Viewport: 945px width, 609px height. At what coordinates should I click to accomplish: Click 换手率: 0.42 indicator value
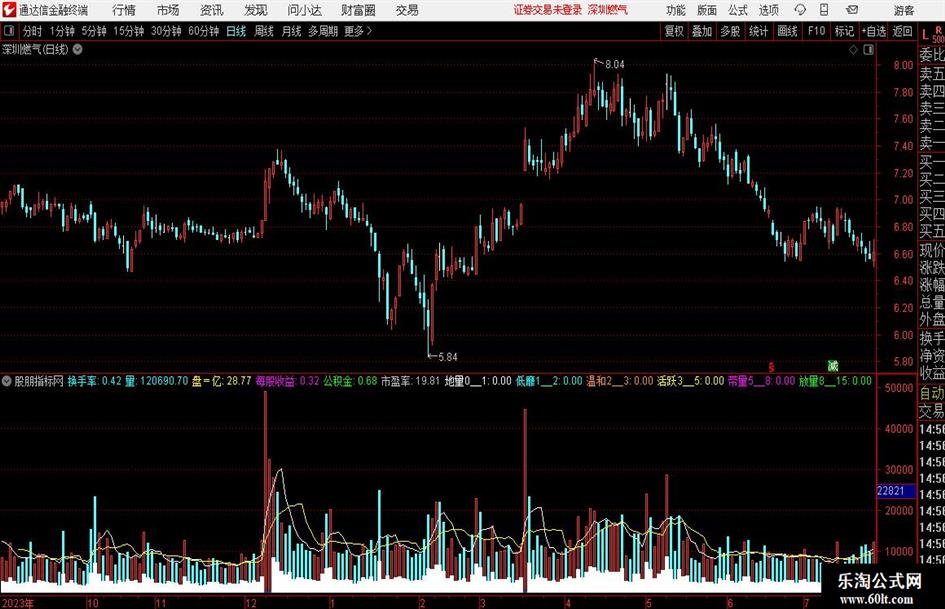tap(94, 381)
